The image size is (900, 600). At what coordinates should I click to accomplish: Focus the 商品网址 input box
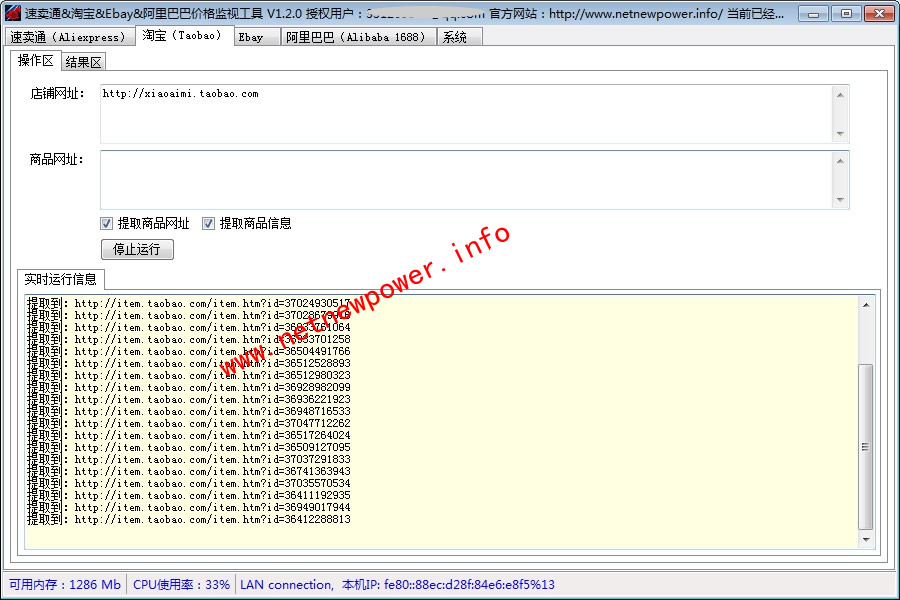click(465, 179)
